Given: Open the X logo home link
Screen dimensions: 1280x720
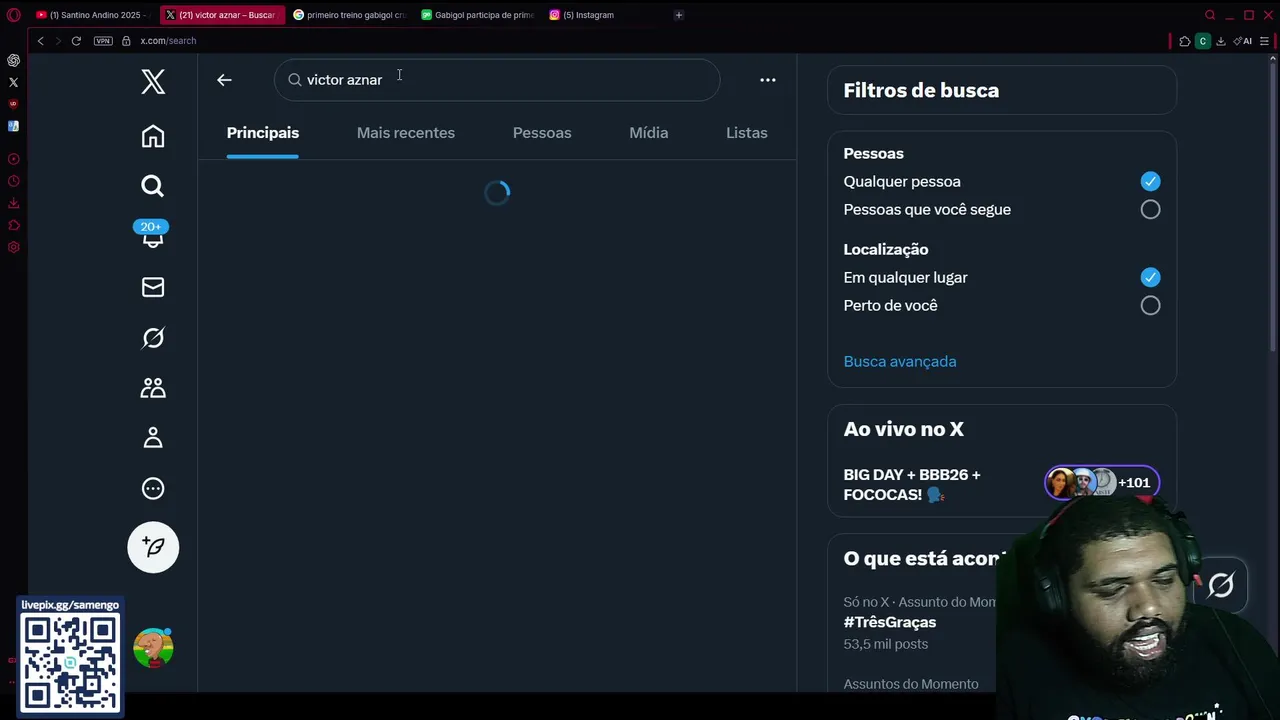Looking at the screenshot, I should [x=153, y=82].
